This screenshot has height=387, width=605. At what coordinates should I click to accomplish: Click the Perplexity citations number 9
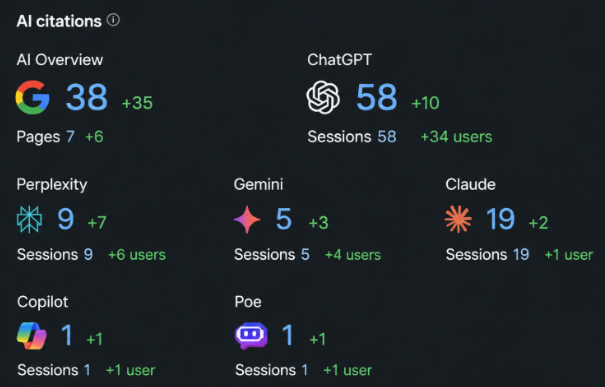click(66, 219)
